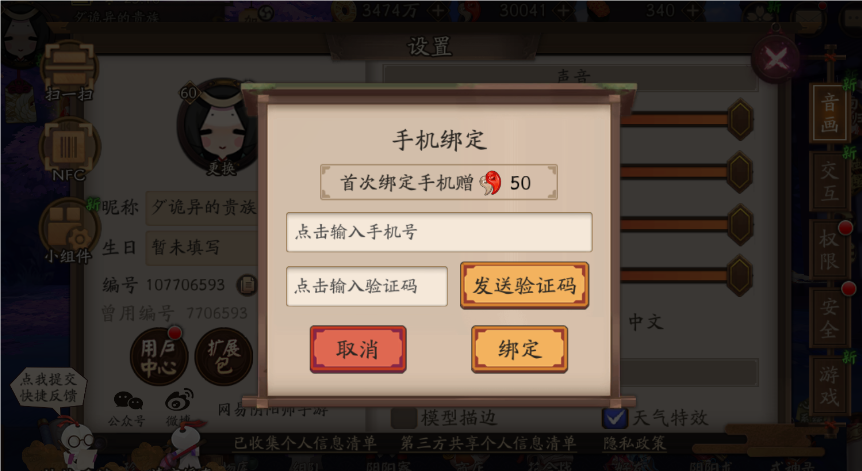Switch to the 权限 side tab
The width and height of the screenshot is (862, 471).
tap(829, 248)
